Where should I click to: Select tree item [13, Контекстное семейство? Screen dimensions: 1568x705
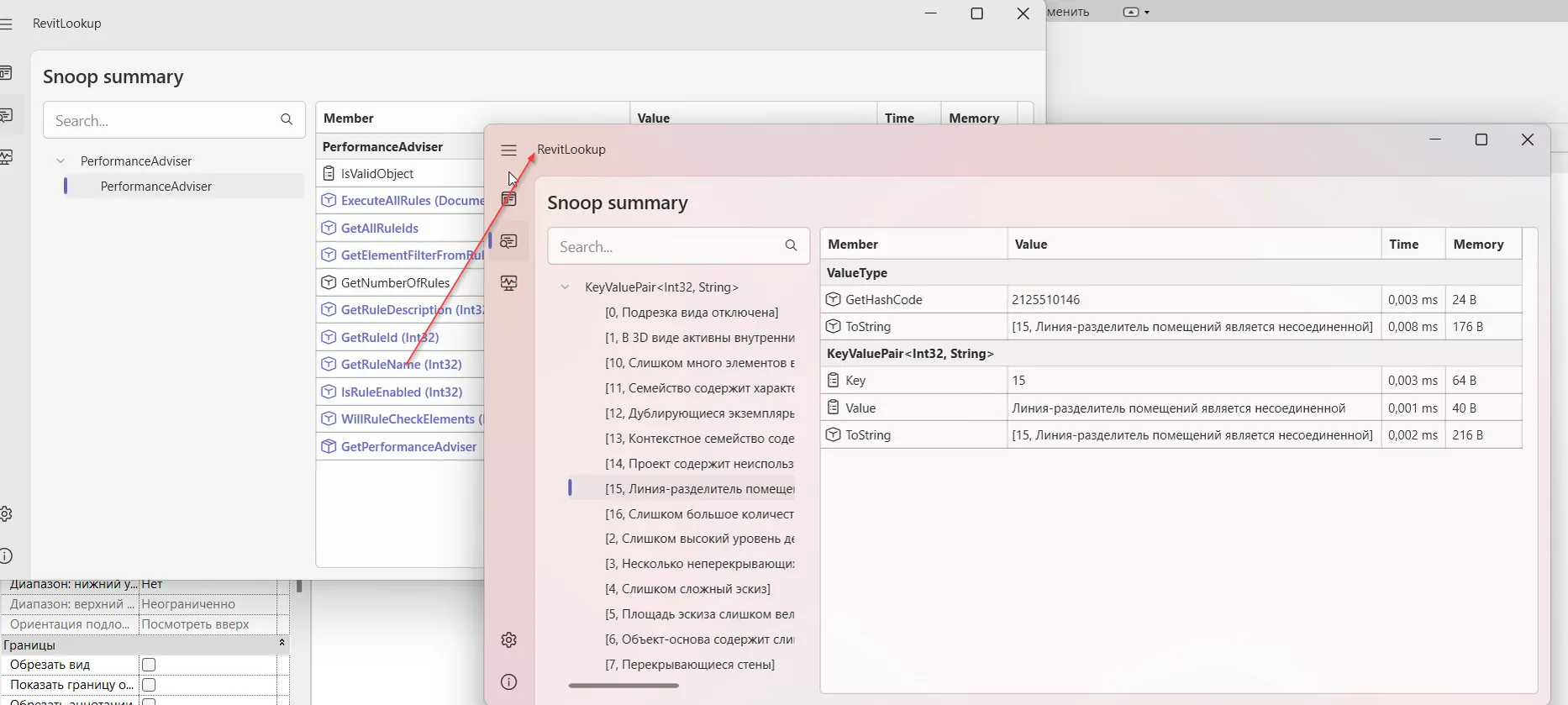pyautogui.click(x=699, y=439)
